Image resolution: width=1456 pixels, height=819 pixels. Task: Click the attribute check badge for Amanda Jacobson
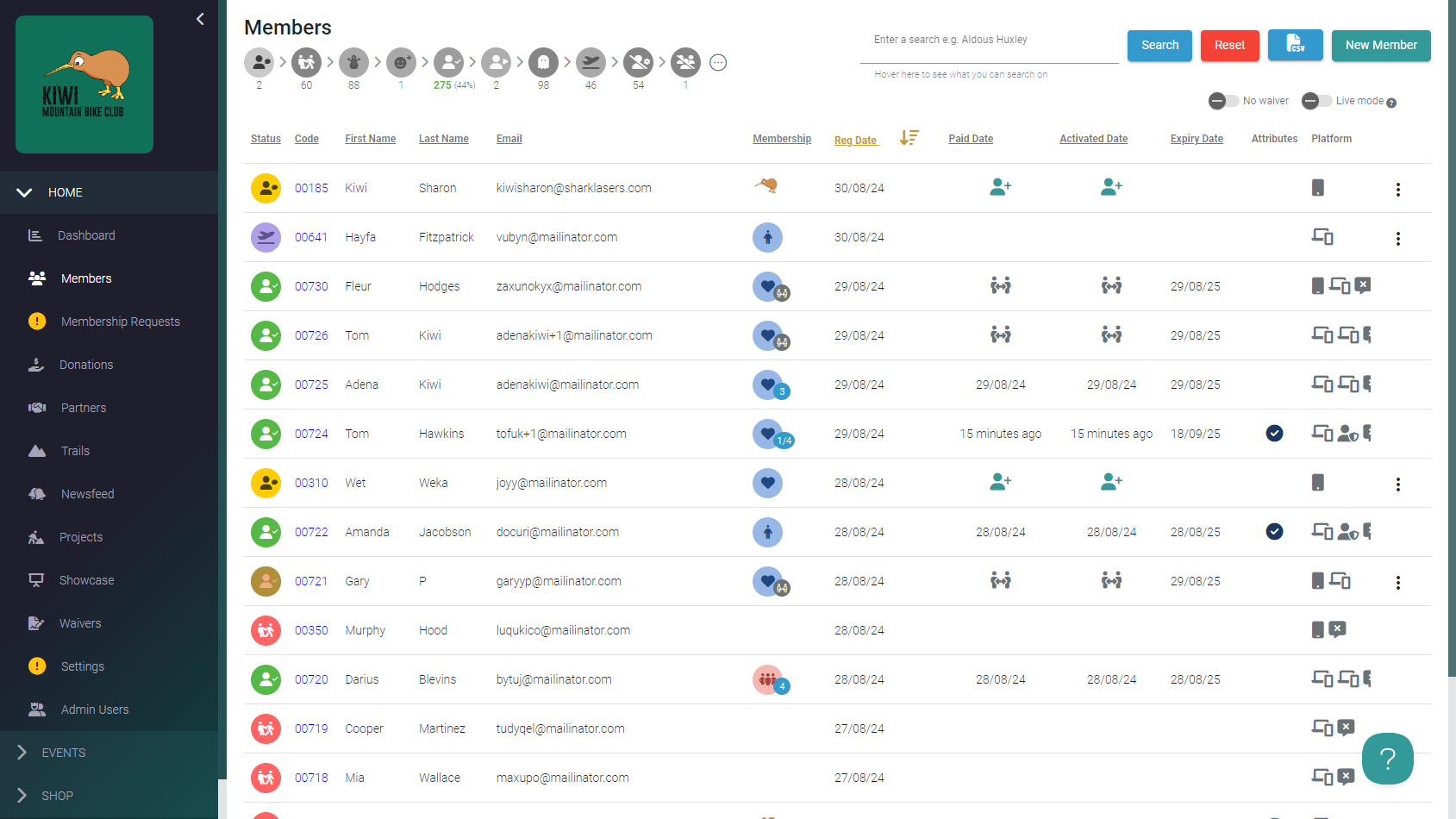pos(1274,532)
